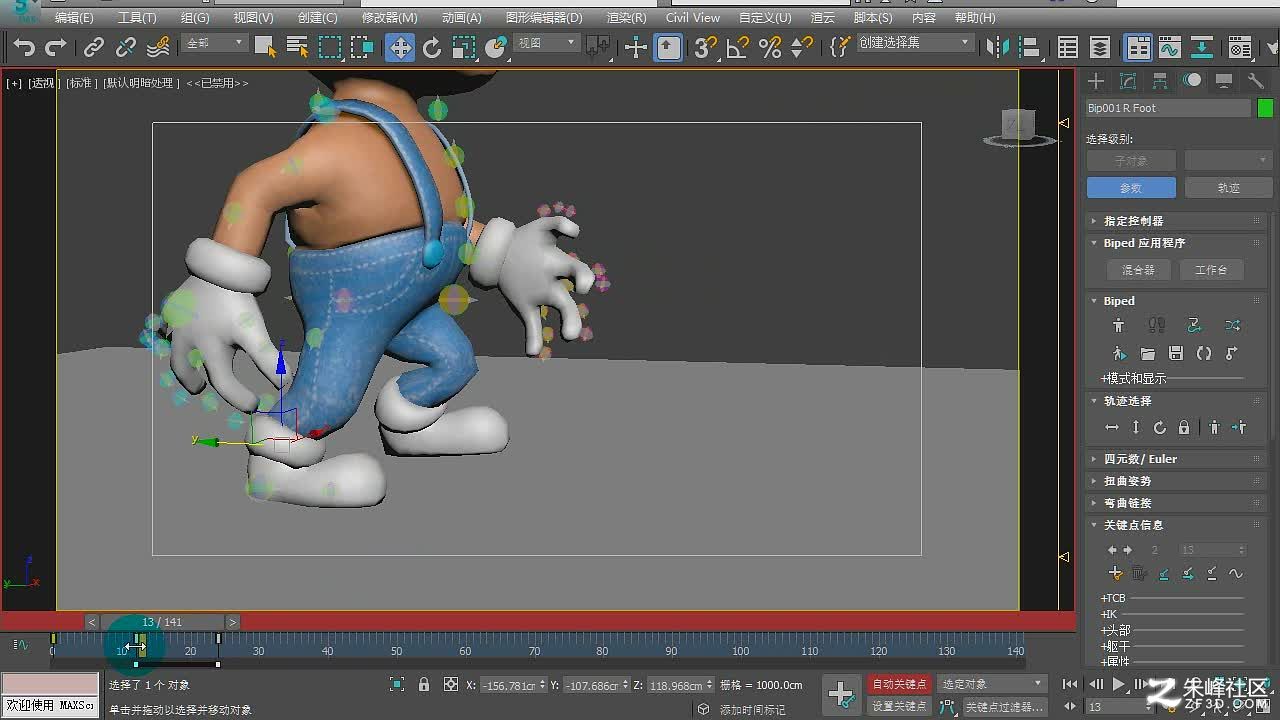Expand the 扭曲姿势 rollout
1280x720 pixels.
pos(1177,481)
